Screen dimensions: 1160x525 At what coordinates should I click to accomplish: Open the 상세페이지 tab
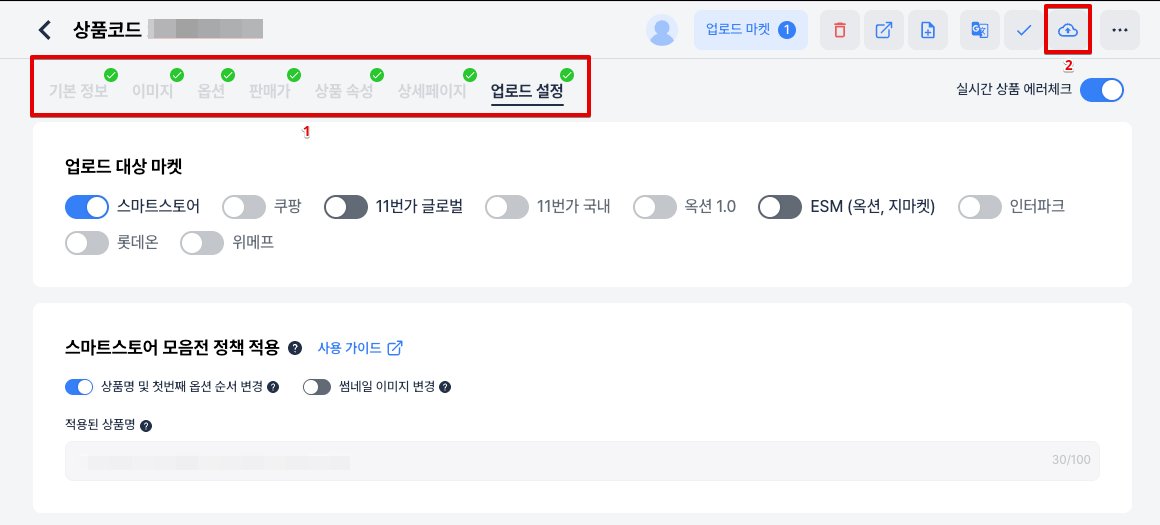coord(432,92)
